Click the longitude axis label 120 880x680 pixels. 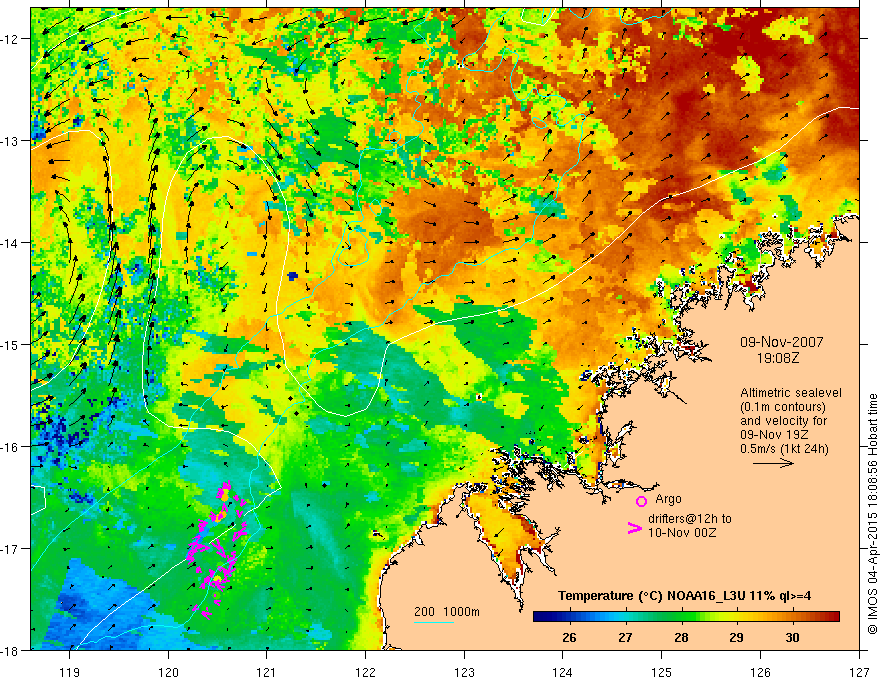pos(168,672)
